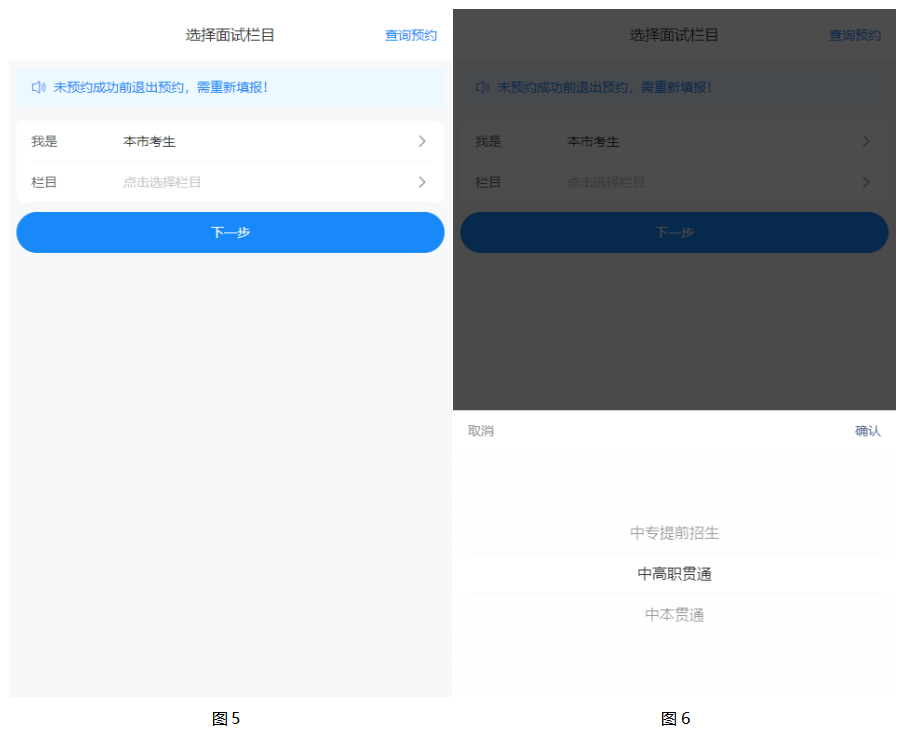Viewport: 903px width, 752px height.
Task: Select 中专提前招生 option in picker
Action: (674, 533)
